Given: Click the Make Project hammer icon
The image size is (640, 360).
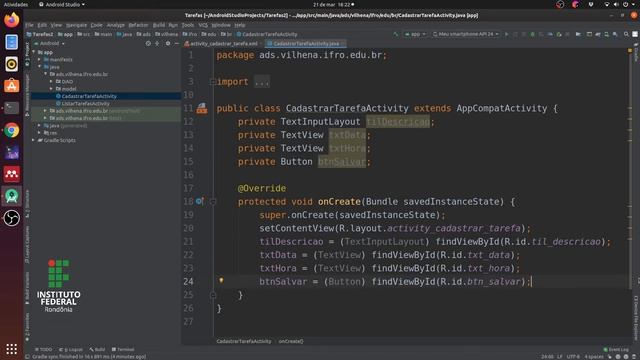Looking at the screenshot, I should point(395,34).
